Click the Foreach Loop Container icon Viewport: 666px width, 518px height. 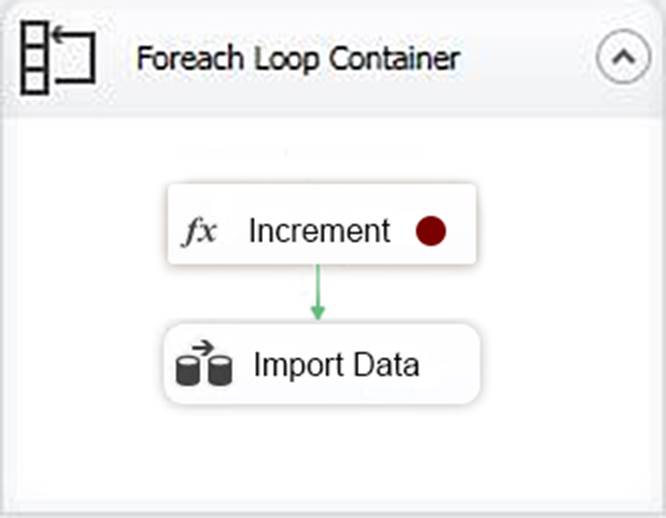tap(58, 58)
